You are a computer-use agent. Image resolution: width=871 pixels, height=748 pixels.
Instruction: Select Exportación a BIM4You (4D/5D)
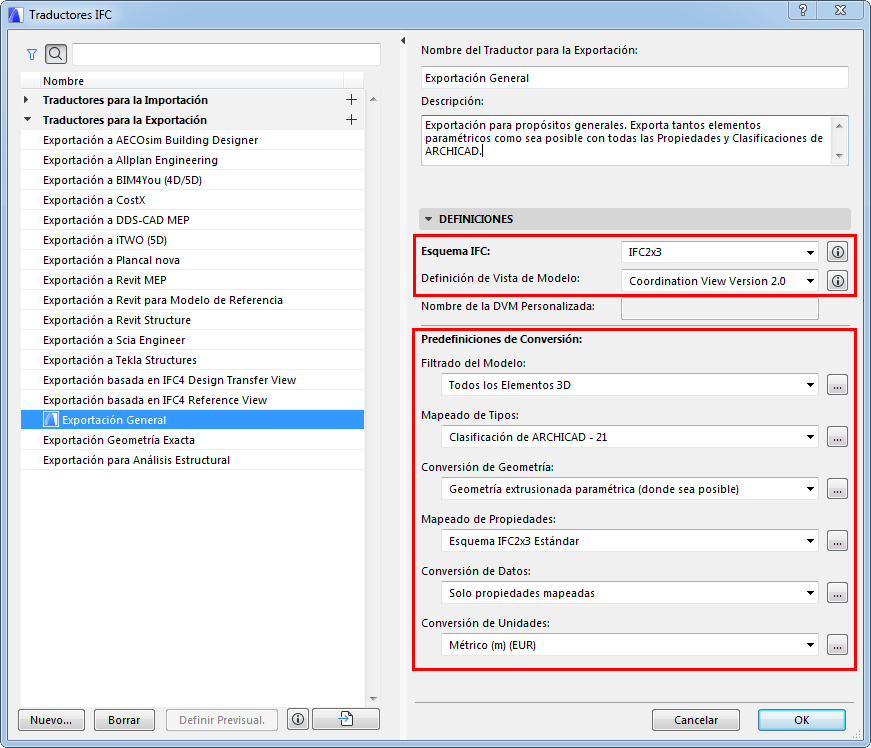(192, 180)
